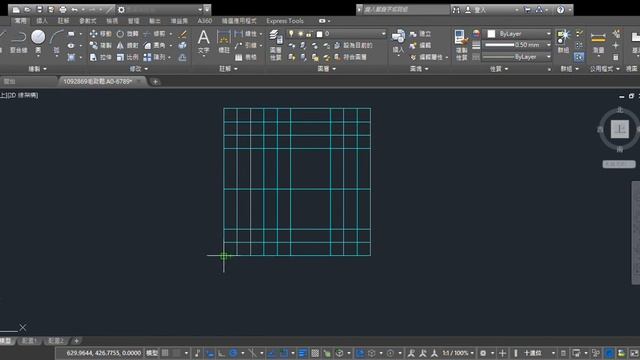Open the annotation scale 1:1 / 100% dropdown

point(458,353)
